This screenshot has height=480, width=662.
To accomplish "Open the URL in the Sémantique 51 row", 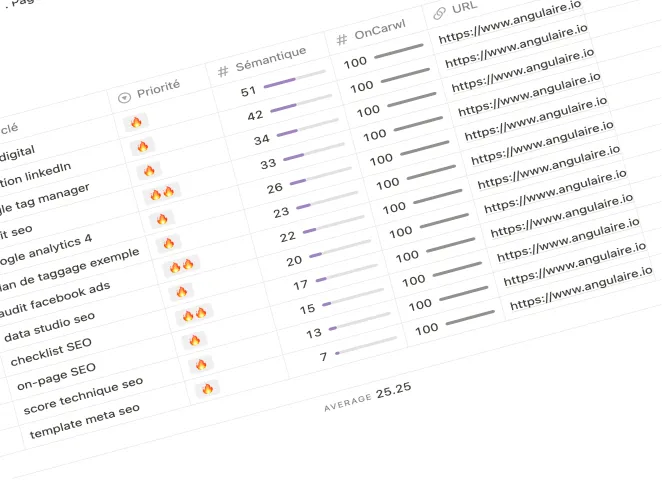I will (510, 22).
